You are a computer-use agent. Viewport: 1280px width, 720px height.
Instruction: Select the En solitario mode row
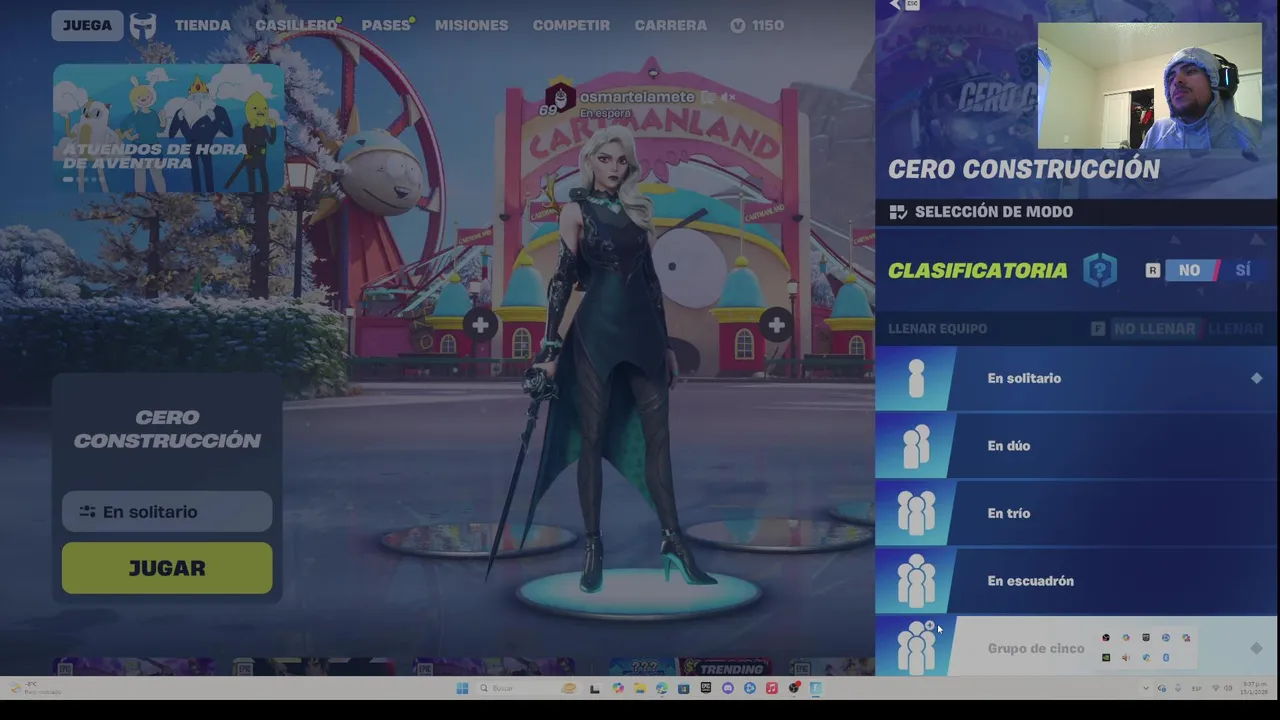tap(1076, 378)
